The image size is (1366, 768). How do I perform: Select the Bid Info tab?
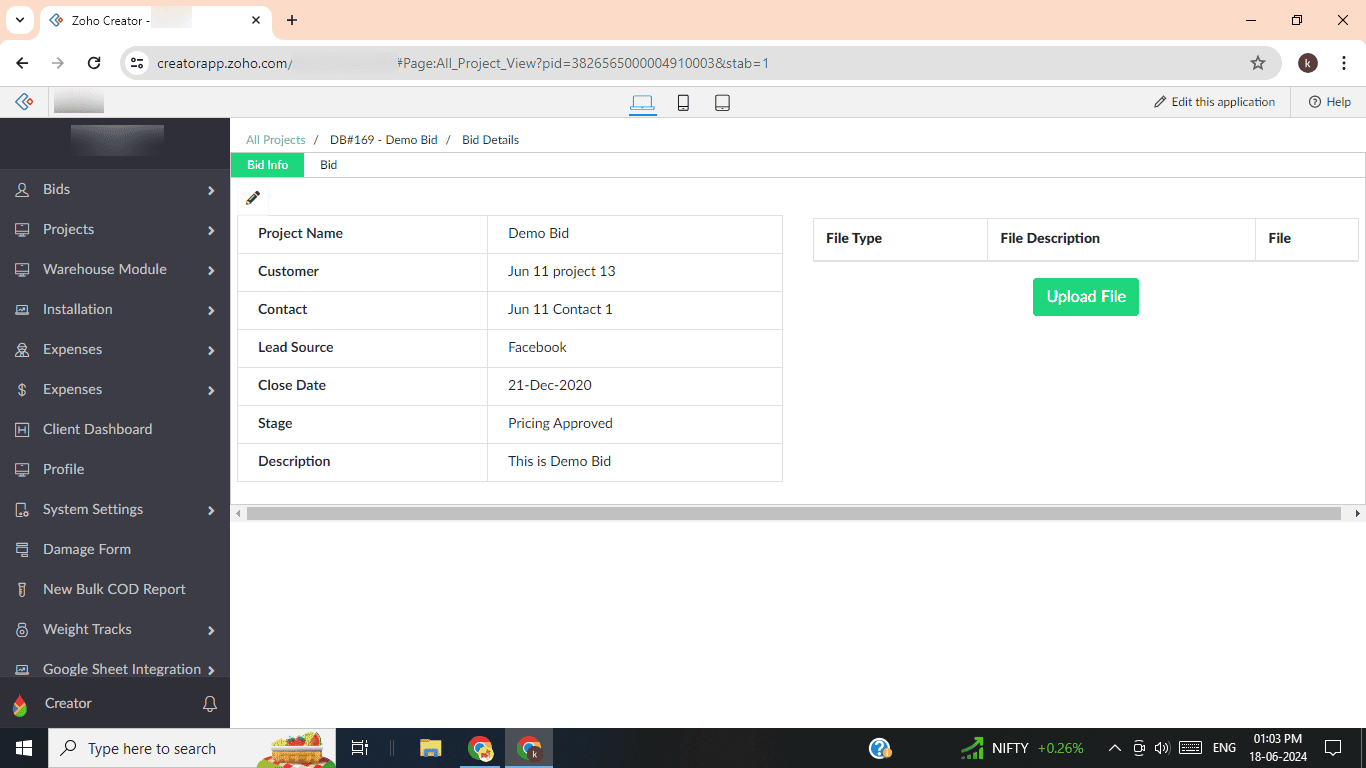point(266,164)
